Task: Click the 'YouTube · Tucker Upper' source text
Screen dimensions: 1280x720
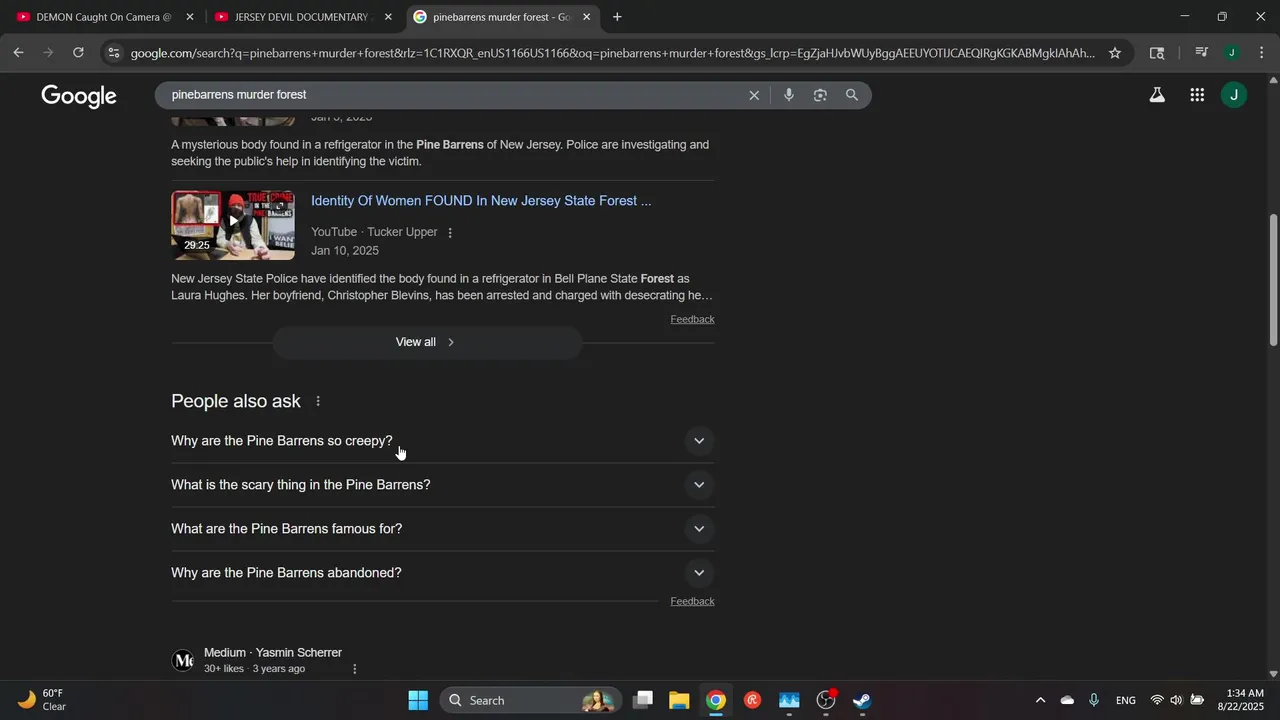Action: [x=374, y=232]
